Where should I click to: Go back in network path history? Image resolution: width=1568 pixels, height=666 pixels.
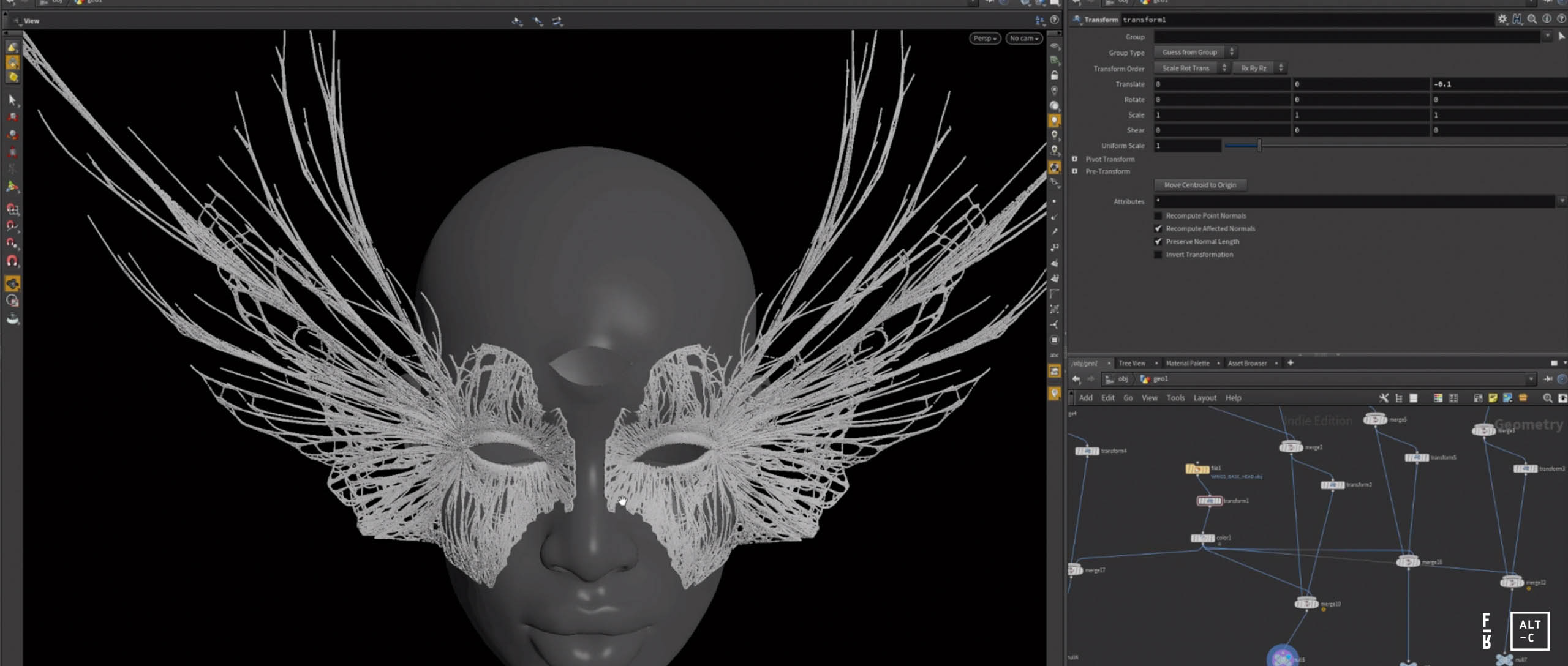1076,380
